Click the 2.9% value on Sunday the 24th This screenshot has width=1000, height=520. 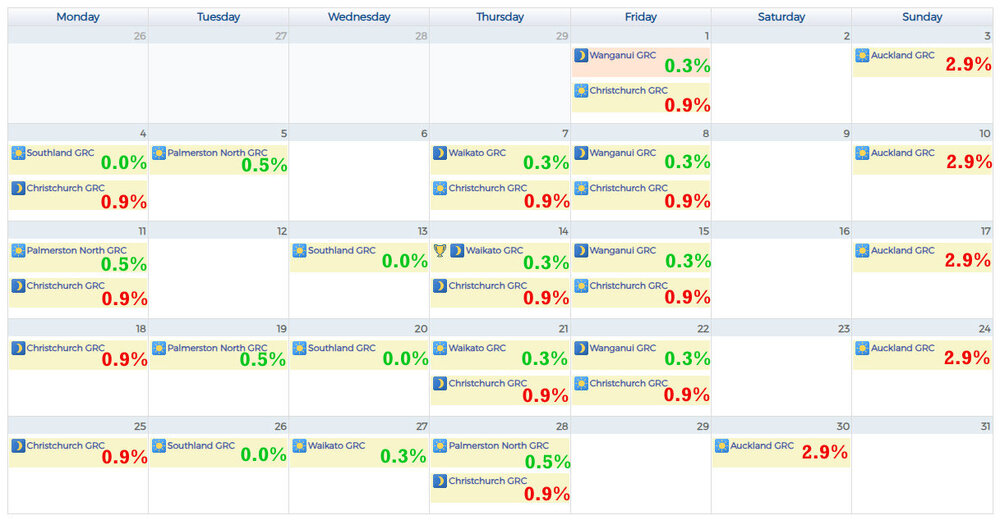968,358
